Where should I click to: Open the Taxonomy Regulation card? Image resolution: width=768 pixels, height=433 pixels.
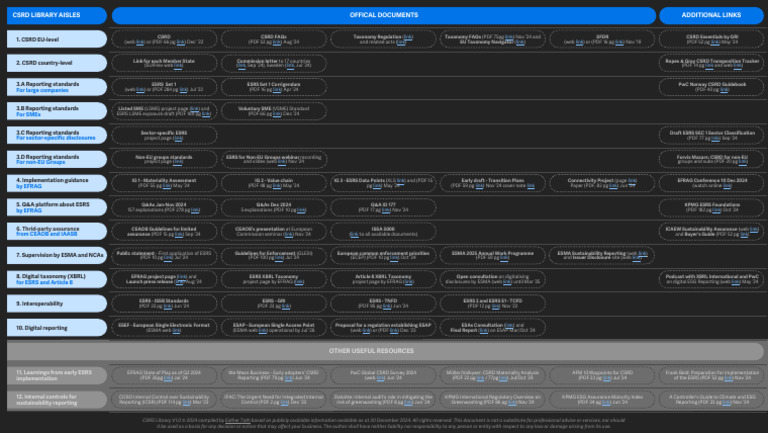[x=383, y=39]
